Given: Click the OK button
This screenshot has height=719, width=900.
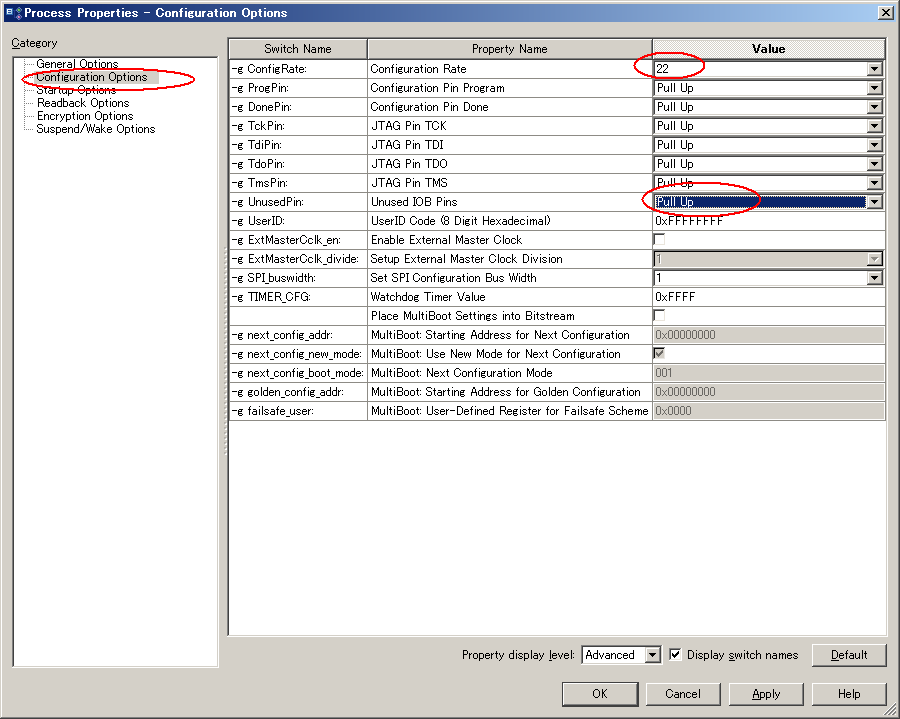Looking at the screenshot, I should pos(599,694).
